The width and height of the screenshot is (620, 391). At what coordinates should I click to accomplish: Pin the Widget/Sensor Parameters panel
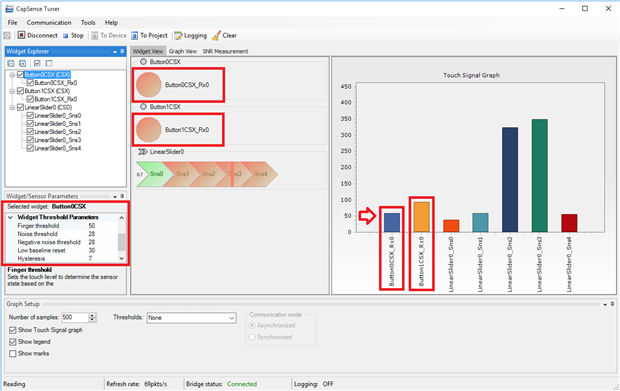(x=122, y=196)
